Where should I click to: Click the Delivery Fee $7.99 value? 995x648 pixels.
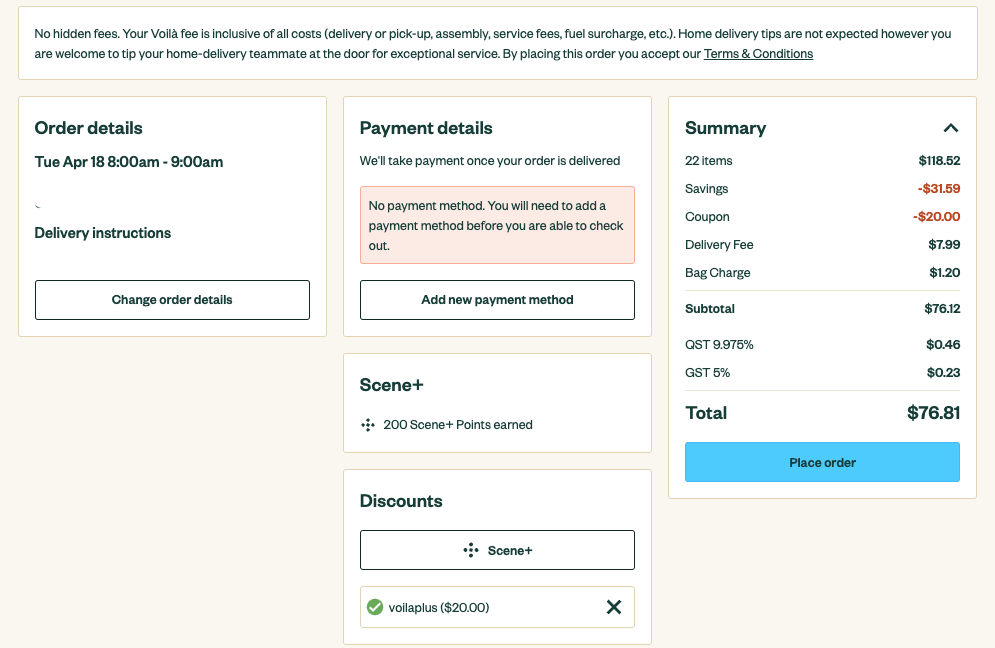pos(944,245)
